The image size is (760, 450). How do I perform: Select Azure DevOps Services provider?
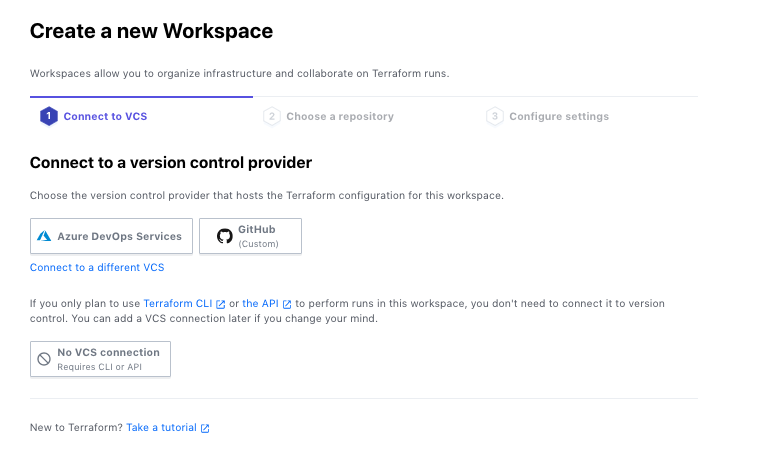[111, 237]
